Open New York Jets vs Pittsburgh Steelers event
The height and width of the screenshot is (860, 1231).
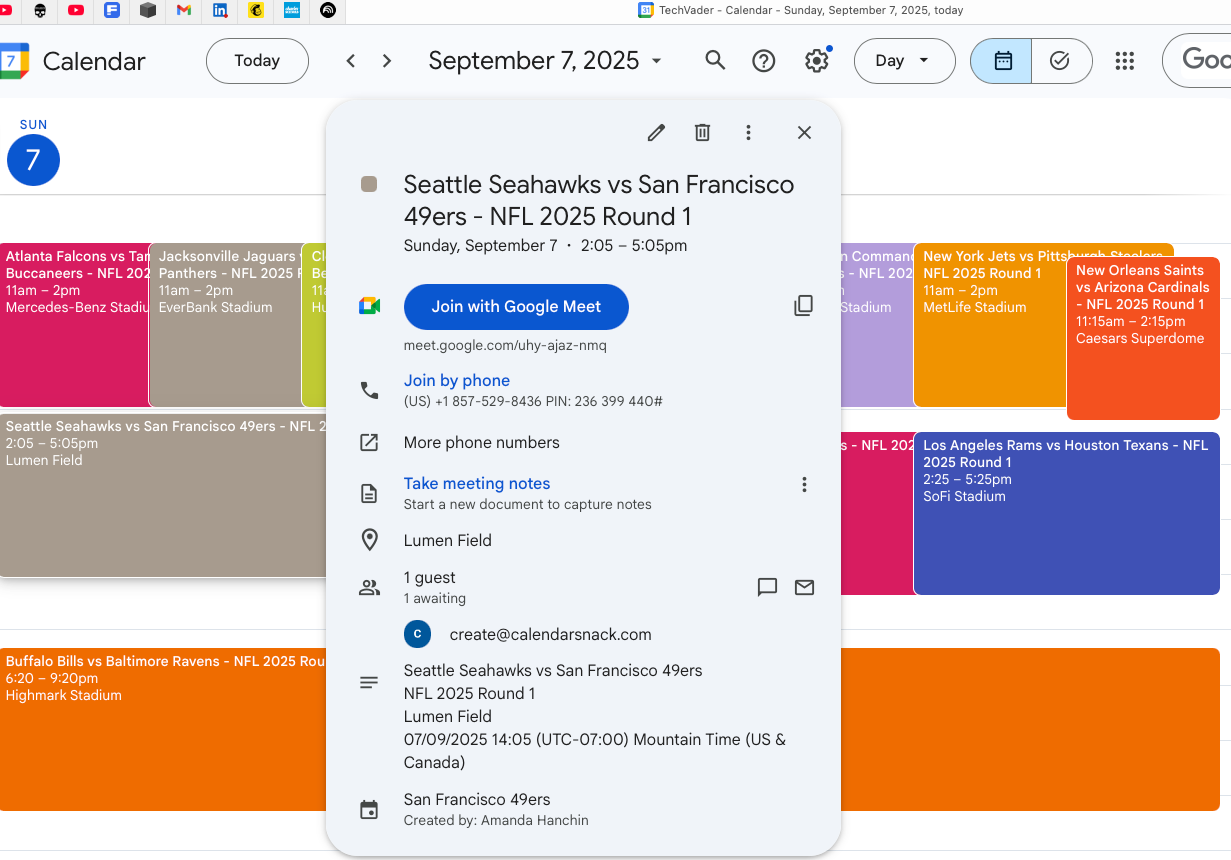(x=990, y=325)
